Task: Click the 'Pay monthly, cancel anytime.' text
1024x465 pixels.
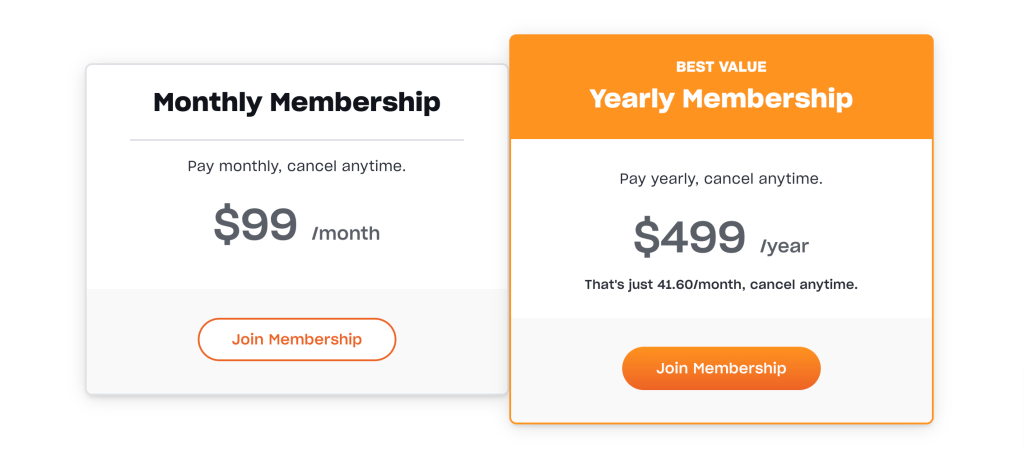Action: 297,166
